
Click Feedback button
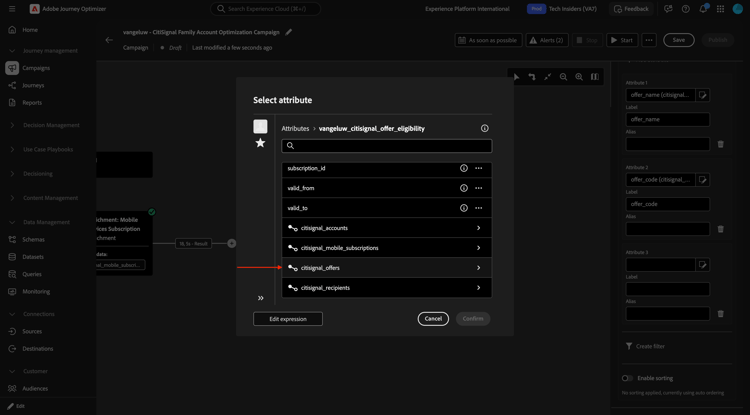(x=631, y=9)
